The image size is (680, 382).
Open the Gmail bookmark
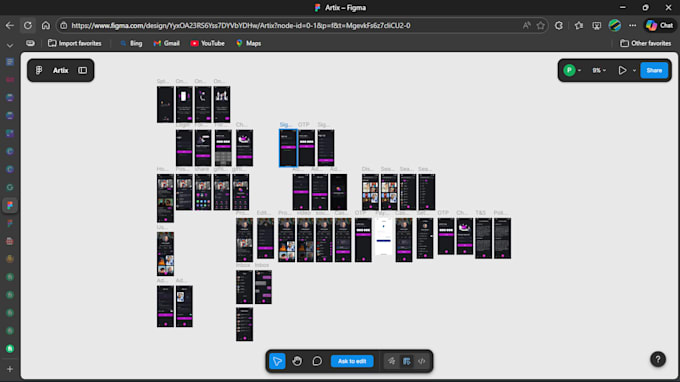tap(167, 43)
